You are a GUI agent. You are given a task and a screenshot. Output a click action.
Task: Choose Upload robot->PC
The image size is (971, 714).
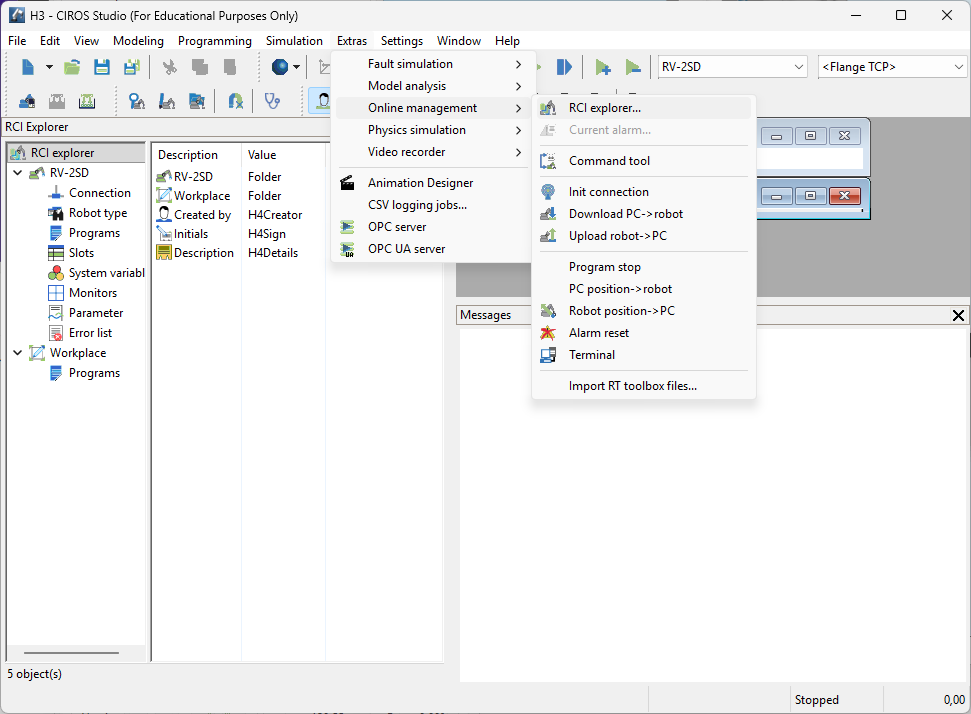(x=644, y=236)
